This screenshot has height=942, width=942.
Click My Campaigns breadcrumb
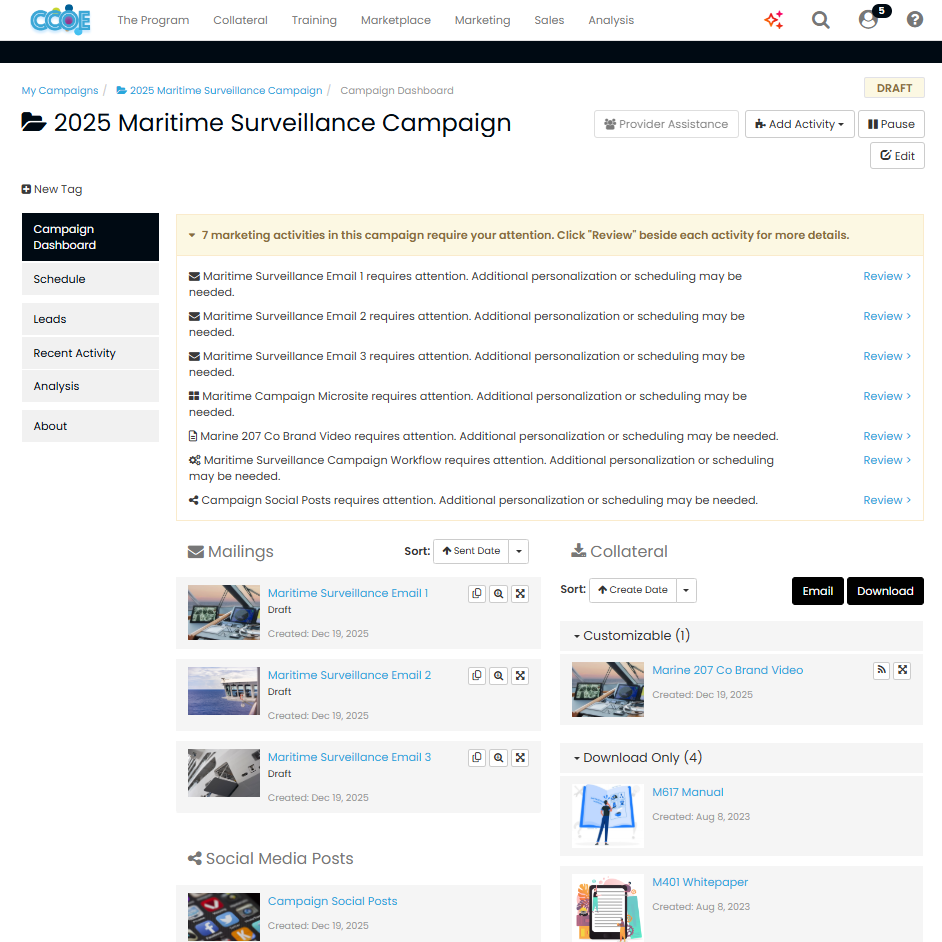pyautogui.click(x=59, y=91)
